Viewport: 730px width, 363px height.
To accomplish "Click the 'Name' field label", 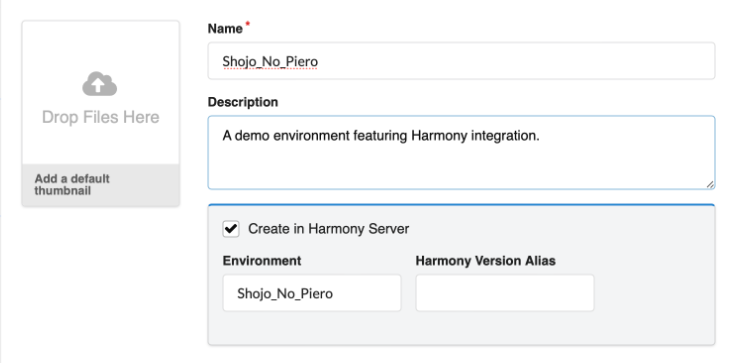I will (x=225, y=29).
